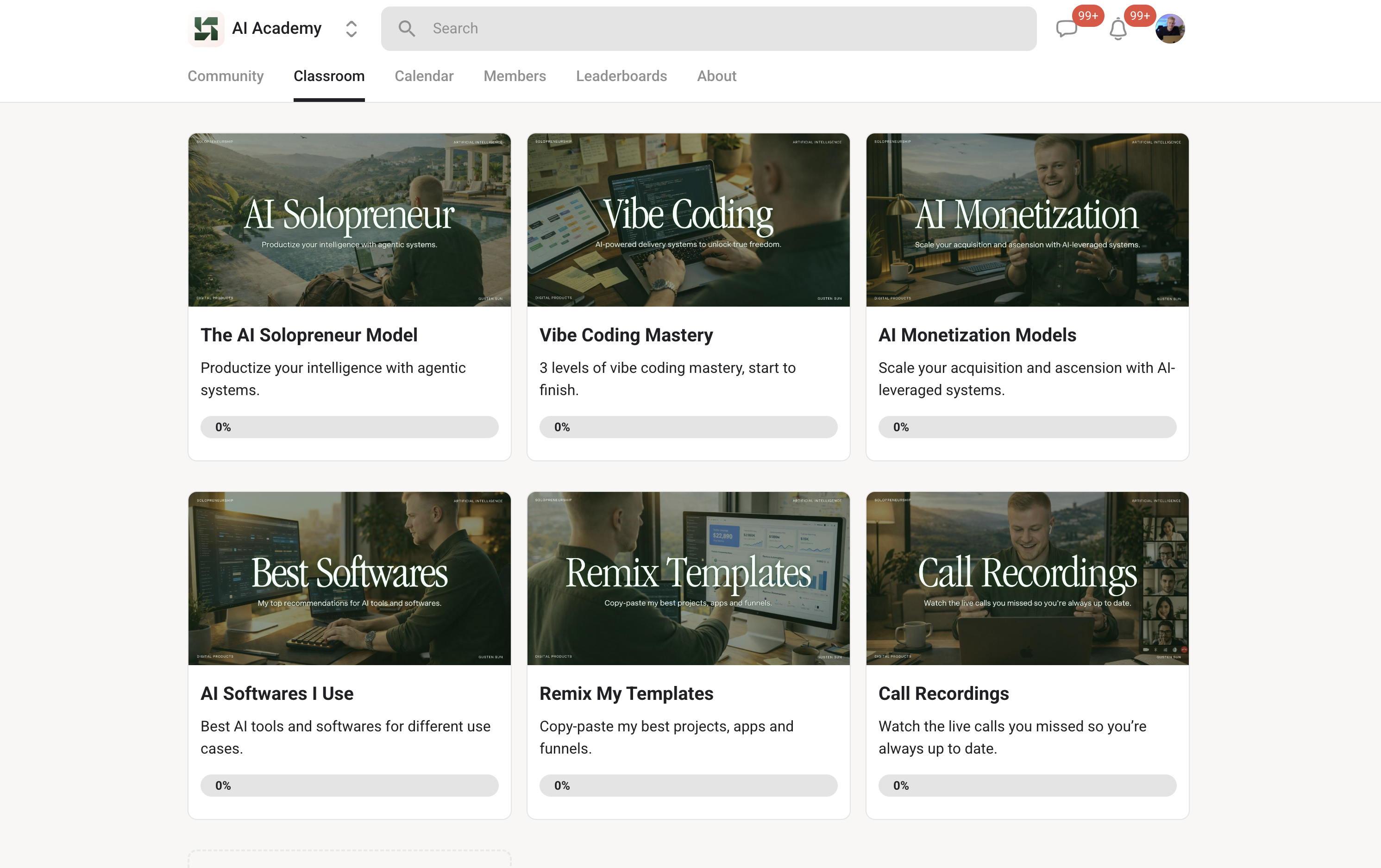Viewport: 1381px width, 868px height.
Task: Open the Remix Templates course thumbnail
Action: [688, 579]
